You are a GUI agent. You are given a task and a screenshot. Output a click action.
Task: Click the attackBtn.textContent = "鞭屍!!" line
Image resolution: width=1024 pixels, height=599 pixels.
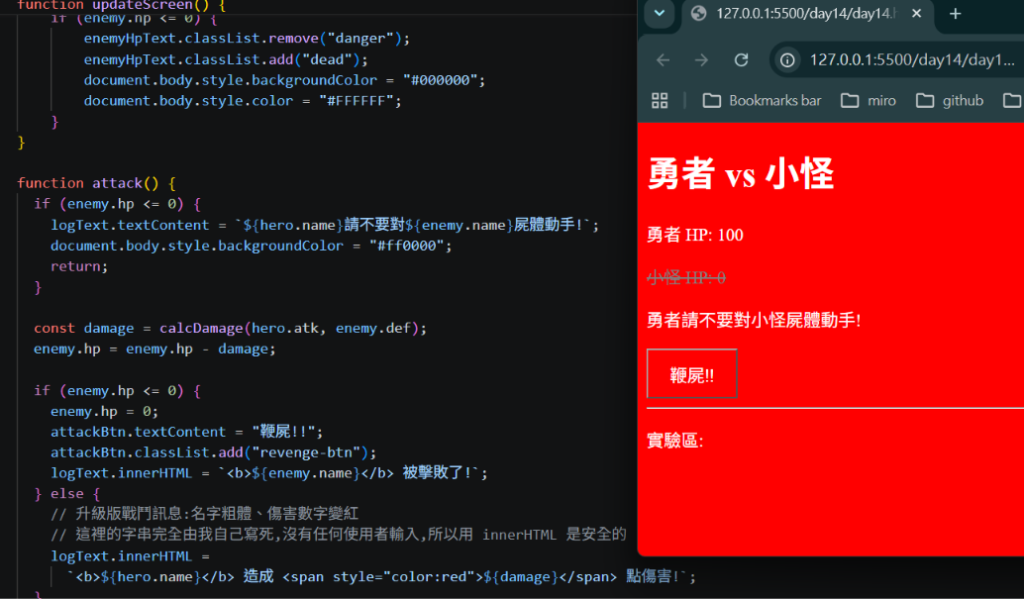tap(186, 432)
